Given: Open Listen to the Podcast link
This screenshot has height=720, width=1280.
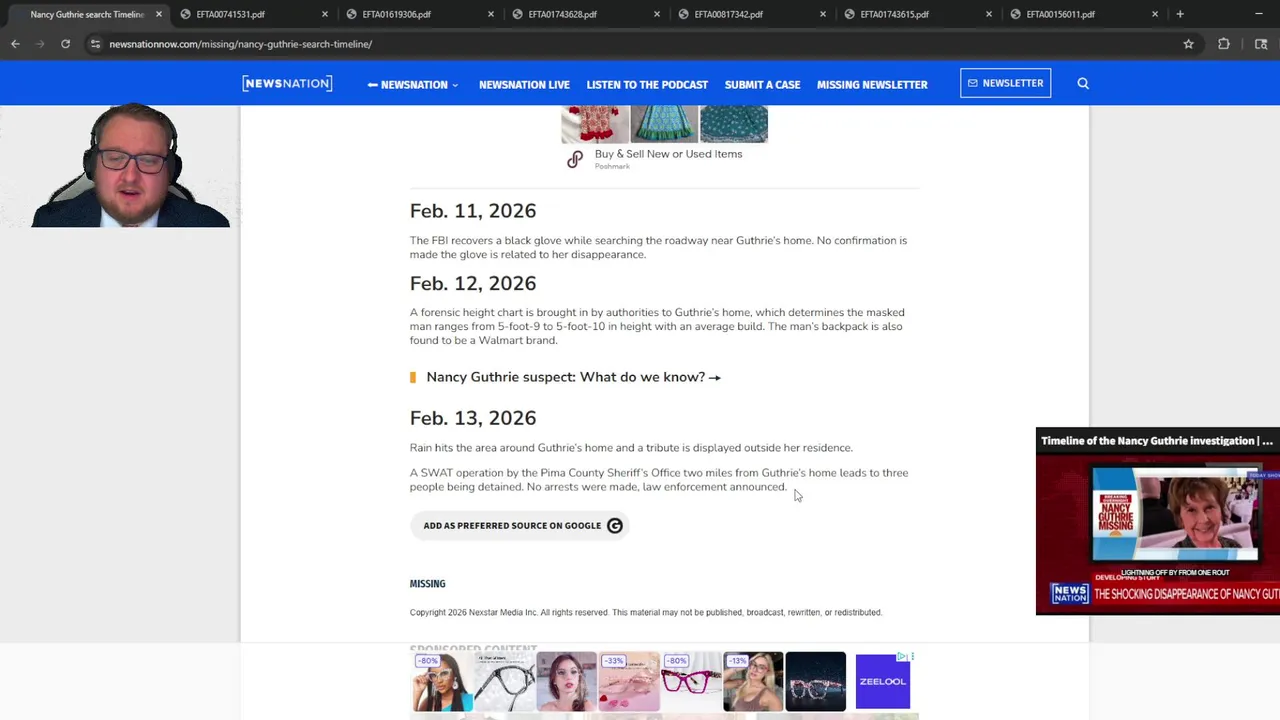Looking at the screenshot, I should pyautogui.click(x=647, y=85).
